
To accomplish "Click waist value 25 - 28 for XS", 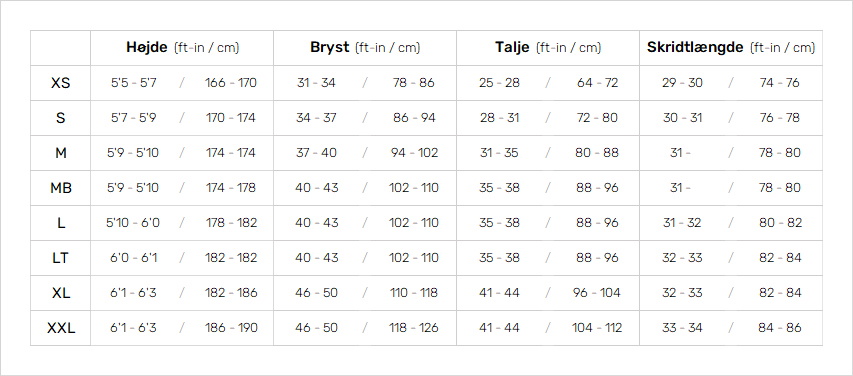I will pyautogui.click(x=499, y=83).
